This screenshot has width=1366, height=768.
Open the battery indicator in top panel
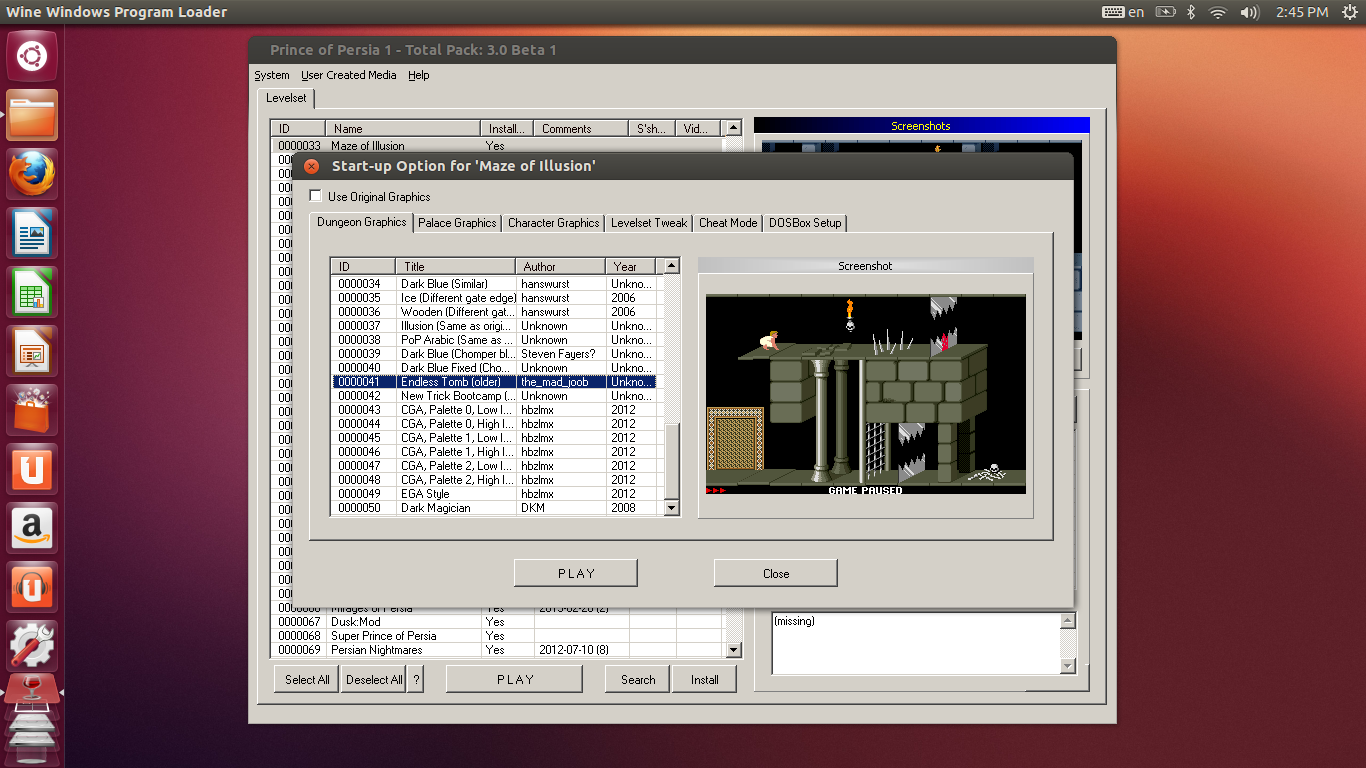tap(1165, 12)
